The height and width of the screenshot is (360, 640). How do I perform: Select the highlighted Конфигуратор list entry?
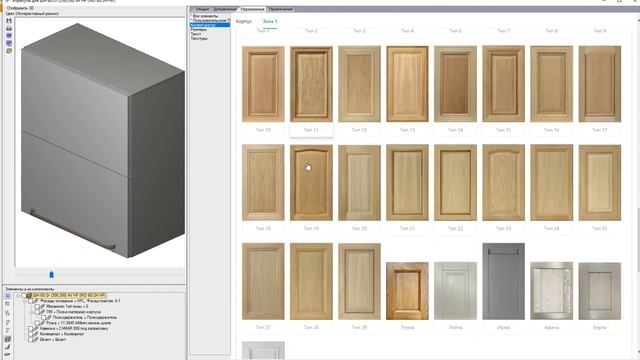pos(210,25)
